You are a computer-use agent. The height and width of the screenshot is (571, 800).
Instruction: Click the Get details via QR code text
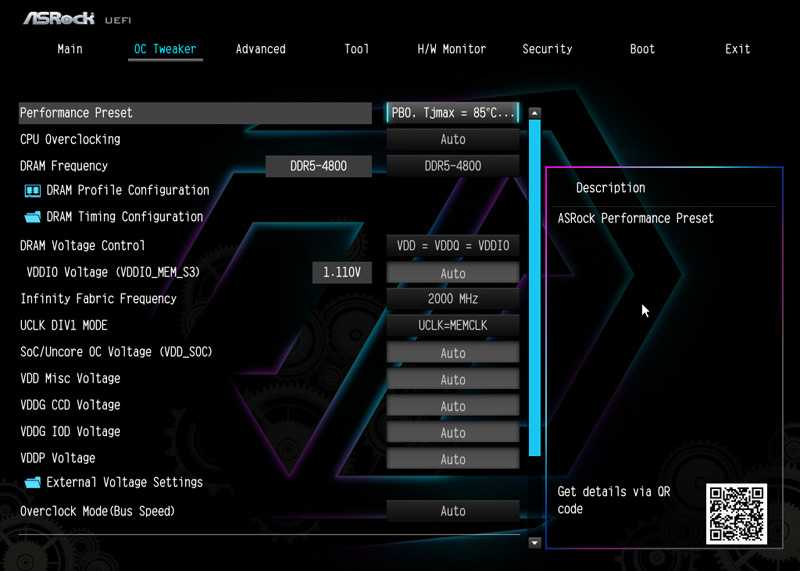click(614, 500)
